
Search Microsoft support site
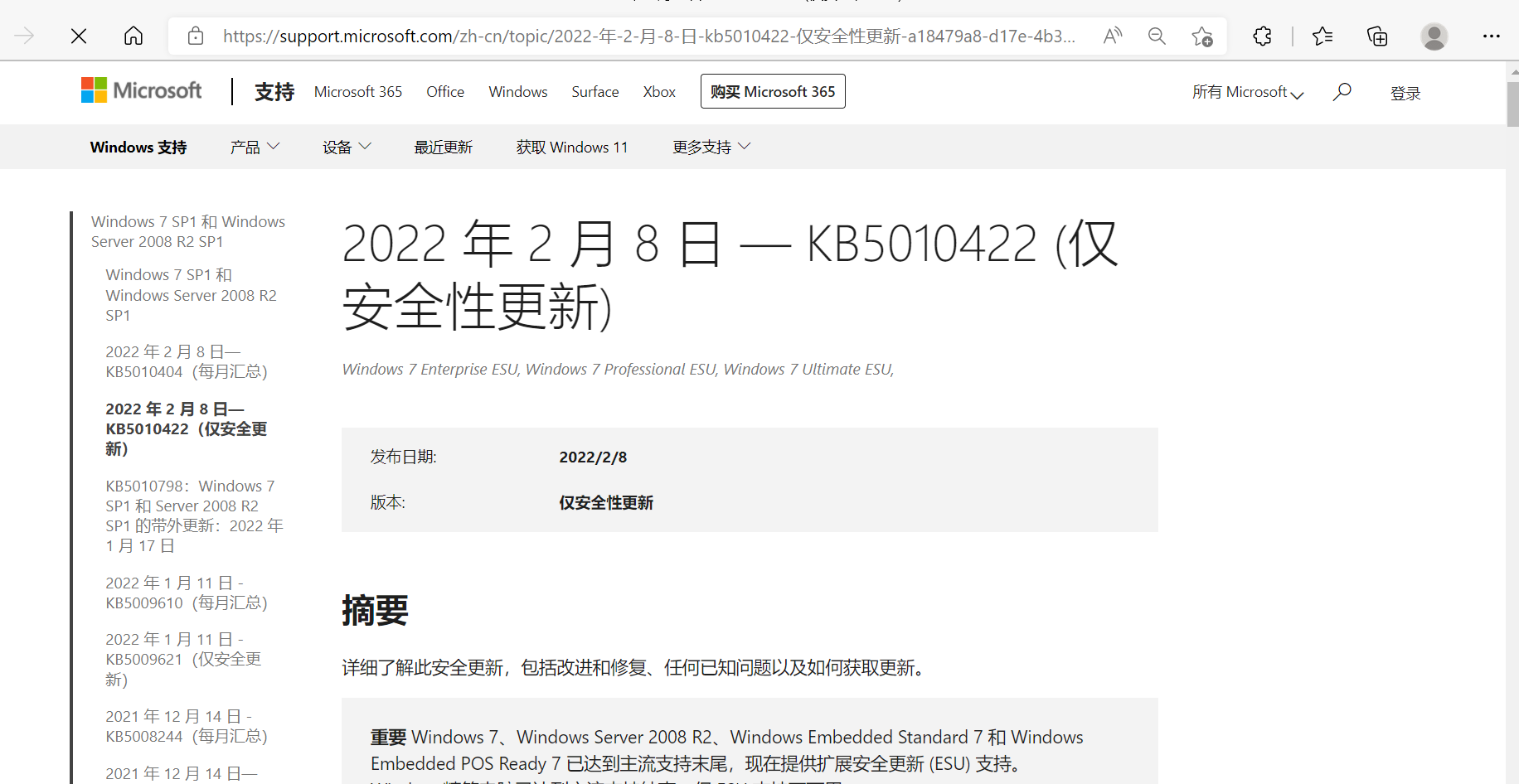point(1342,92)
